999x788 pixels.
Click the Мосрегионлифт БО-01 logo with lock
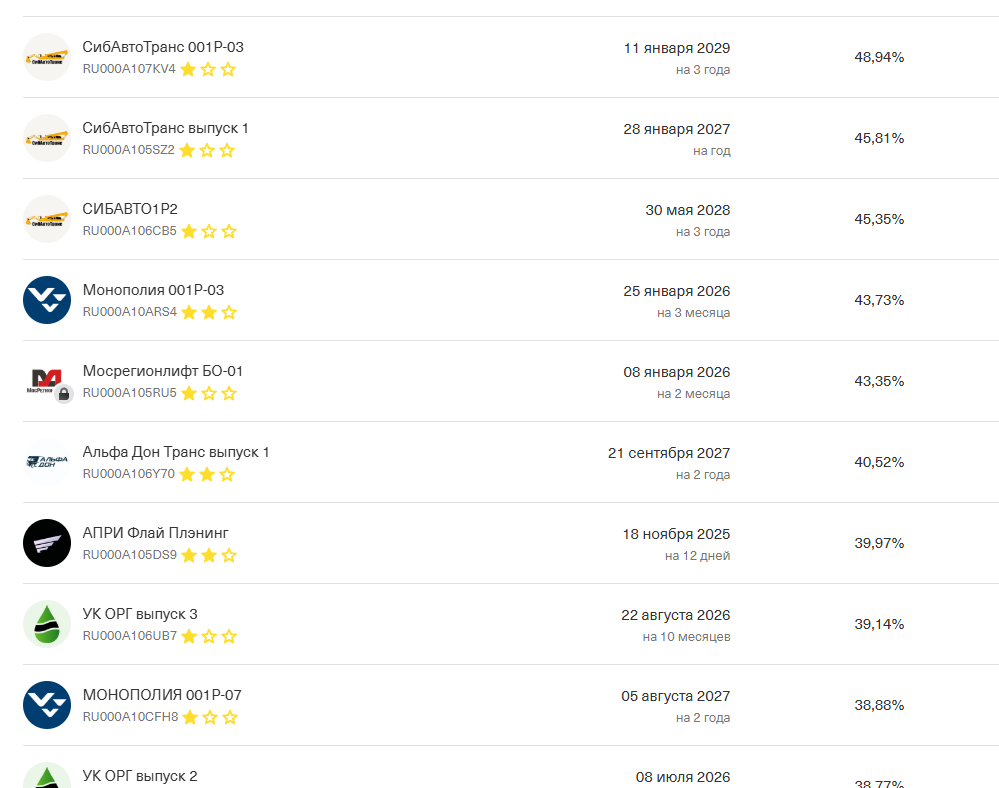tap(47, 381)
